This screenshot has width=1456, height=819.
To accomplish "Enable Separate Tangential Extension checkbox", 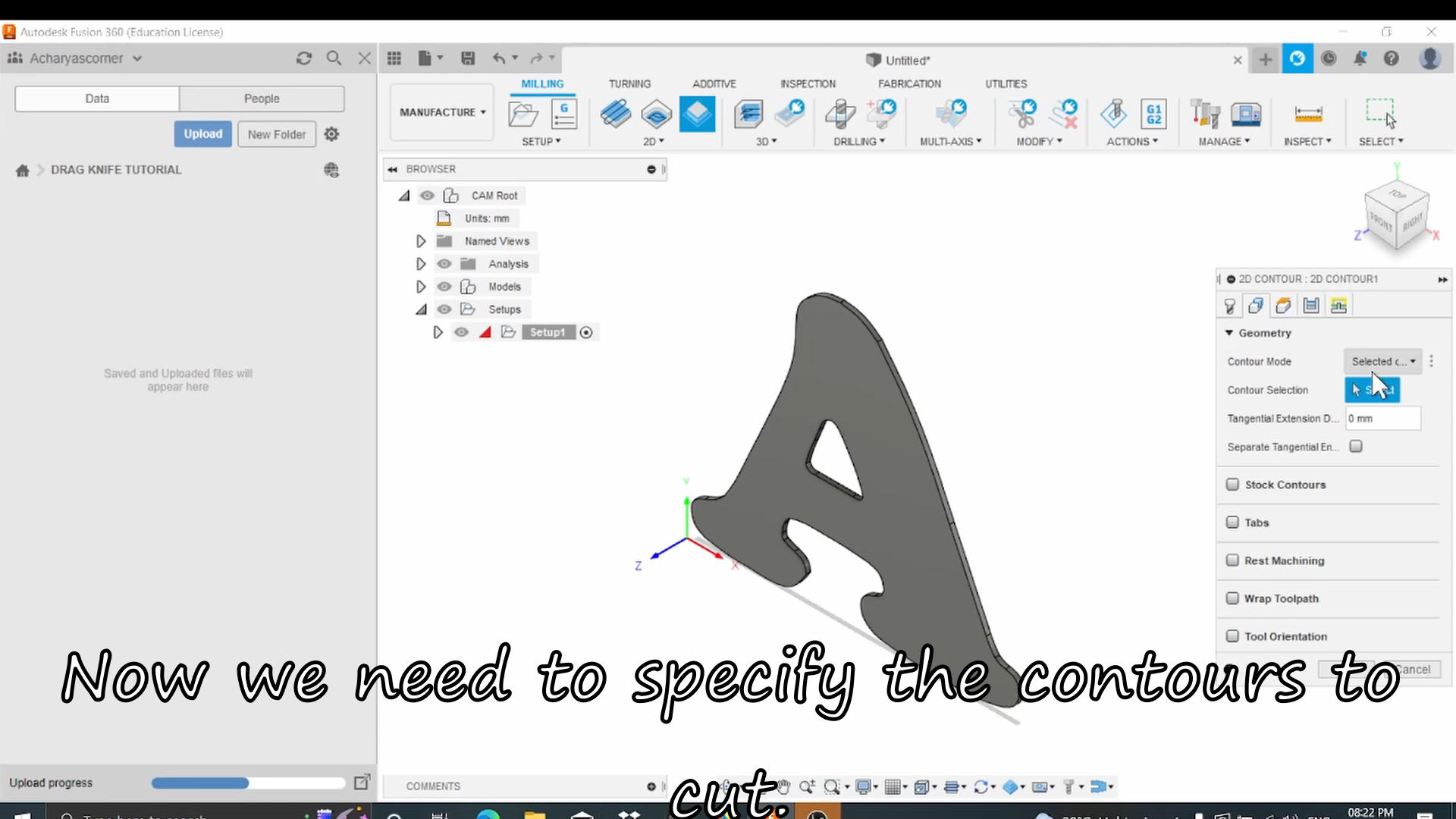I will tap(1356, 447).
